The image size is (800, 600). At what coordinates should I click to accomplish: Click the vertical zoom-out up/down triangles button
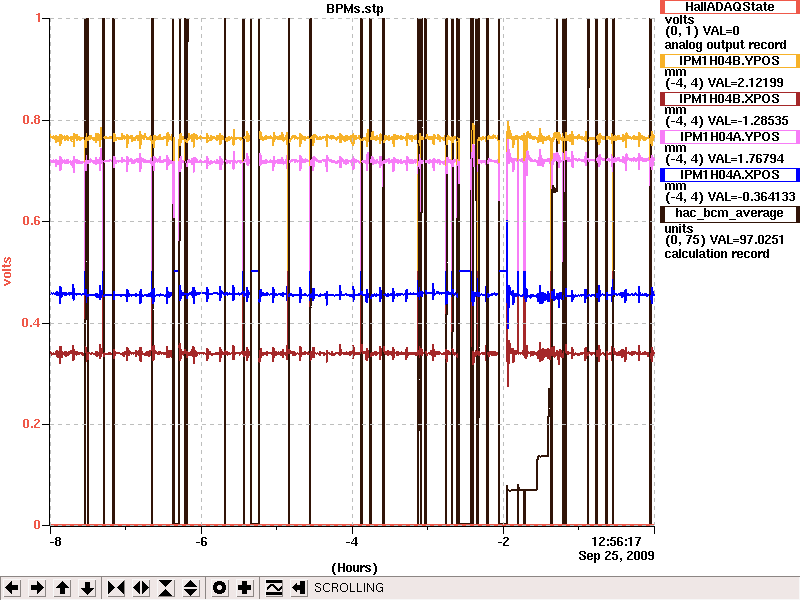pyautogui.click(x=191, y=588)
